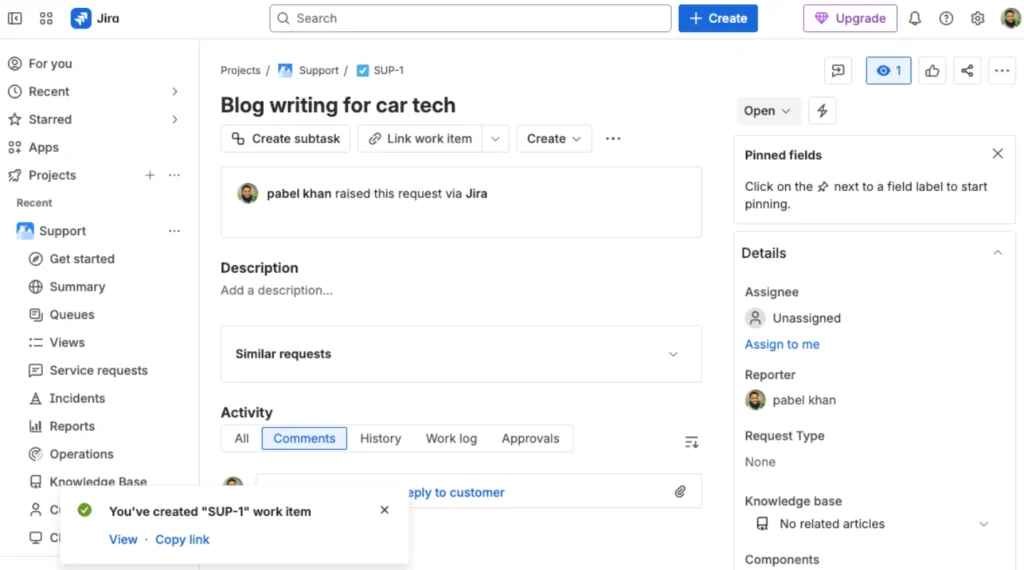Image resolution: width=1024 pixels, height=570 pixels.
Task: Open the help question mark menu
Action: coord(946,18)
